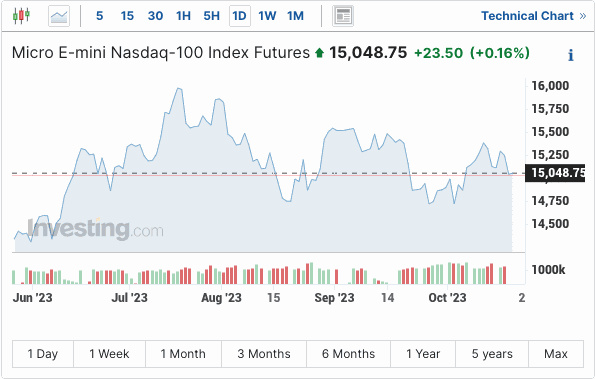The image size is (595, 379).
Task: Click the Jun '23 date label
Action: tap(32, 298)
